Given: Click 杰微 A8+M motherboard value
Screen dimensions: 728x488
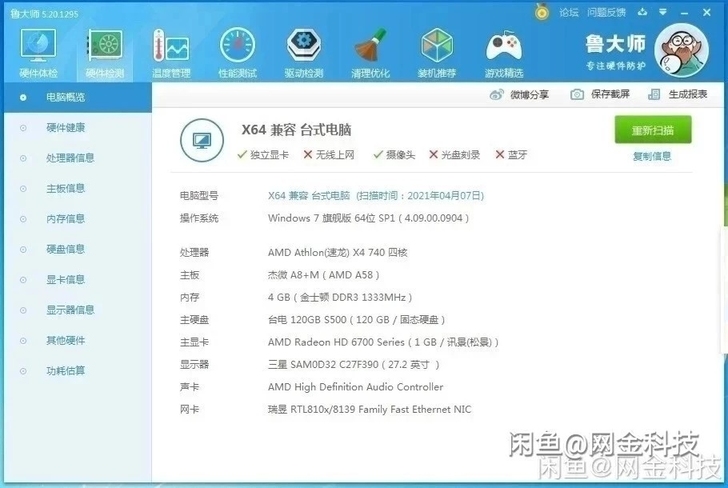Looking at the screenshot, I should tap(324, 275).
